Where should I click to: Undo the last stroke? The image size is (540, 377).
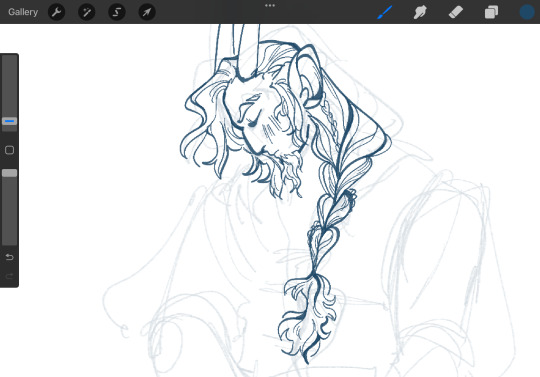coord(9,257)
